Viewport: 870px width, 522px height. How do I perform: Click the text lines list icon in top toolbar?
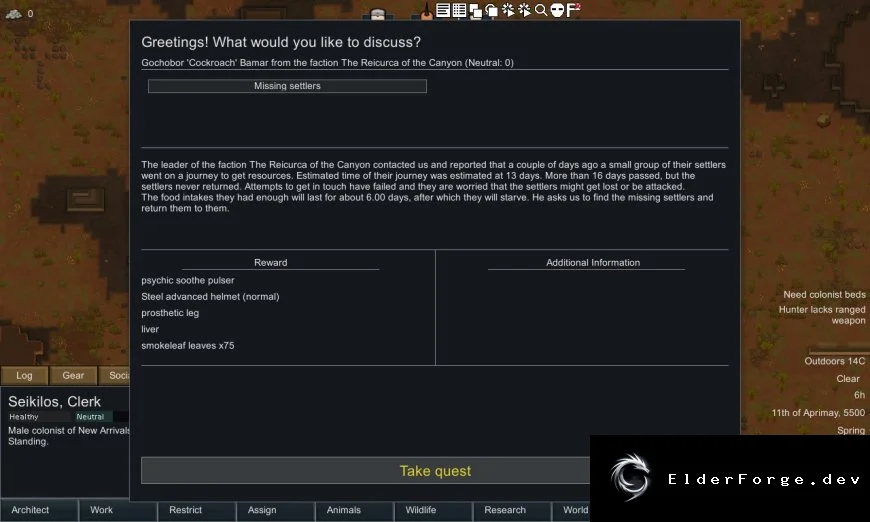pos(443,10)
